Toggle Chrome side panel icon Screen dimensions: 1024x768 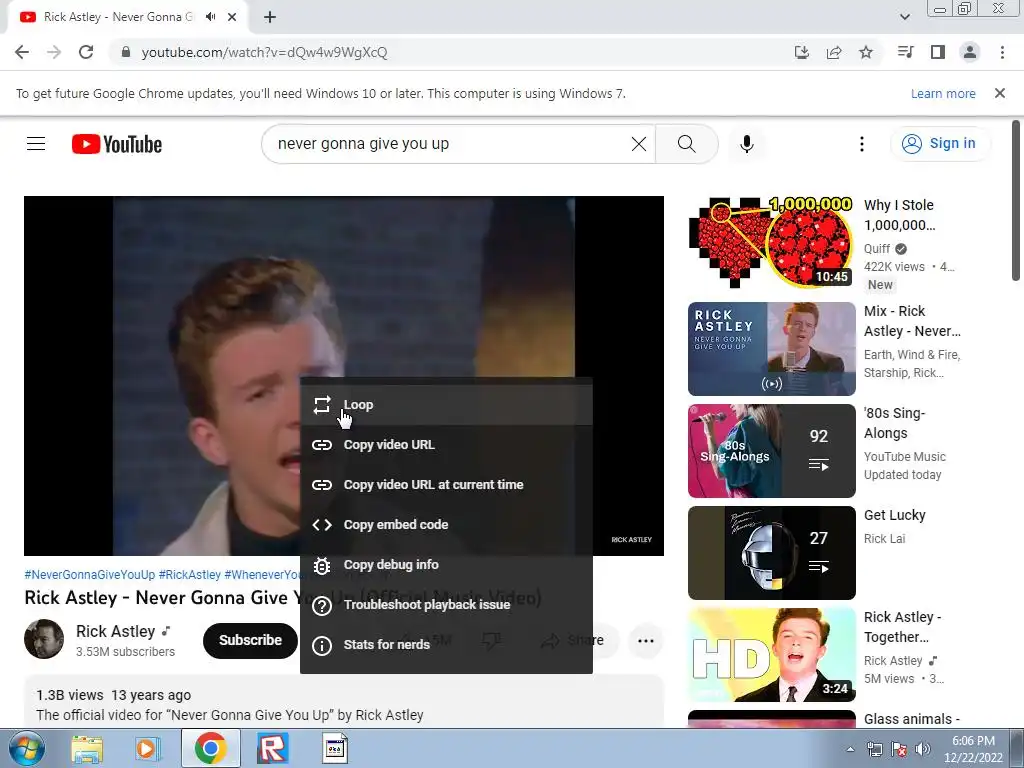tap(938, 52)
